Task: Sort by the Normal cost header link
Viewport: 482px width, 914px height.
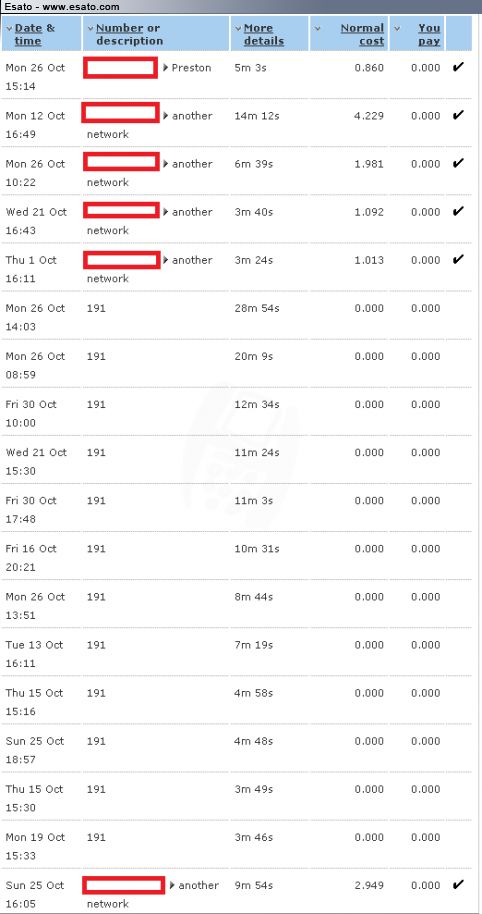Action: click(x=363, y=34)
